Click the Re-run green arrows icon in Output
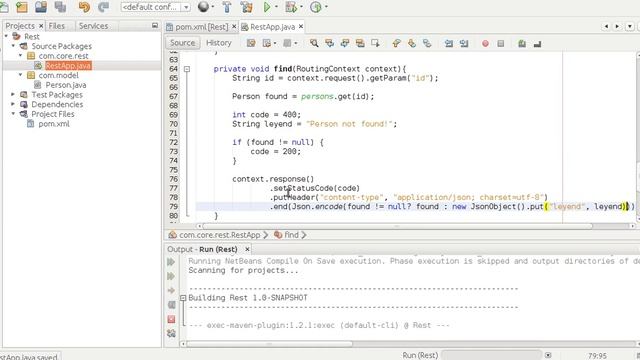Image resolution: width=640 pixels, height=360 pixels. pyautogui.click(x=171, y=262)
